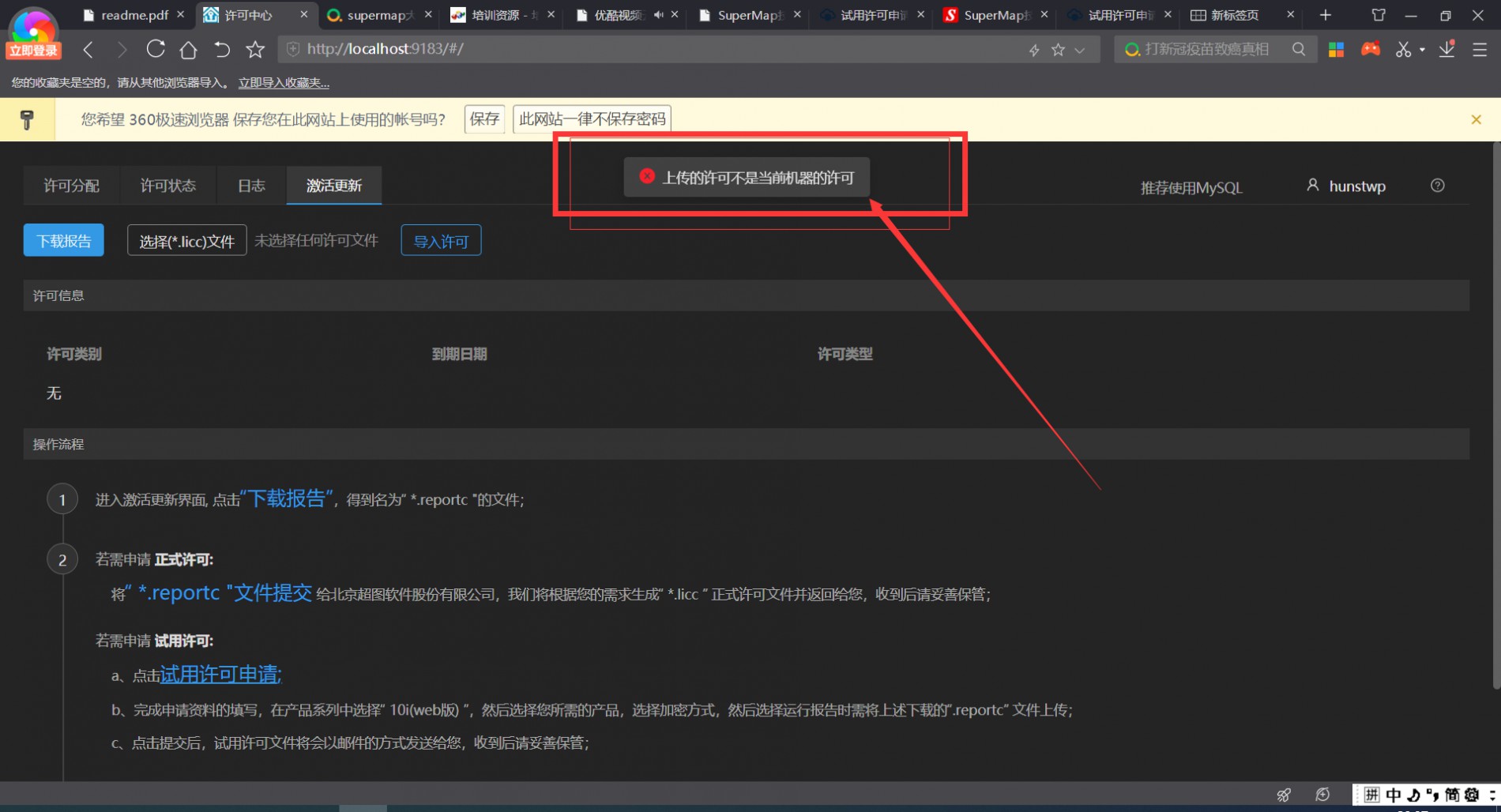Click the help question mark icon
This screenshot has height=812, width=1501.
[x=1438, y=186]
